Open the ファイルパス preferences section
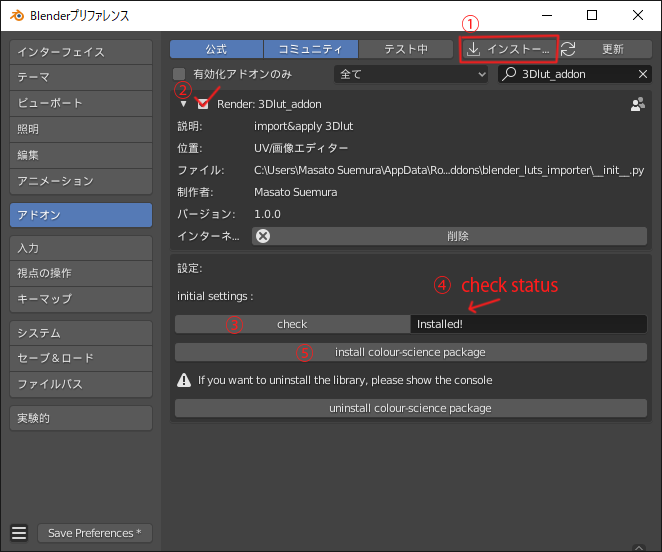Screen dimensions: 662x552 pos(81,384)
